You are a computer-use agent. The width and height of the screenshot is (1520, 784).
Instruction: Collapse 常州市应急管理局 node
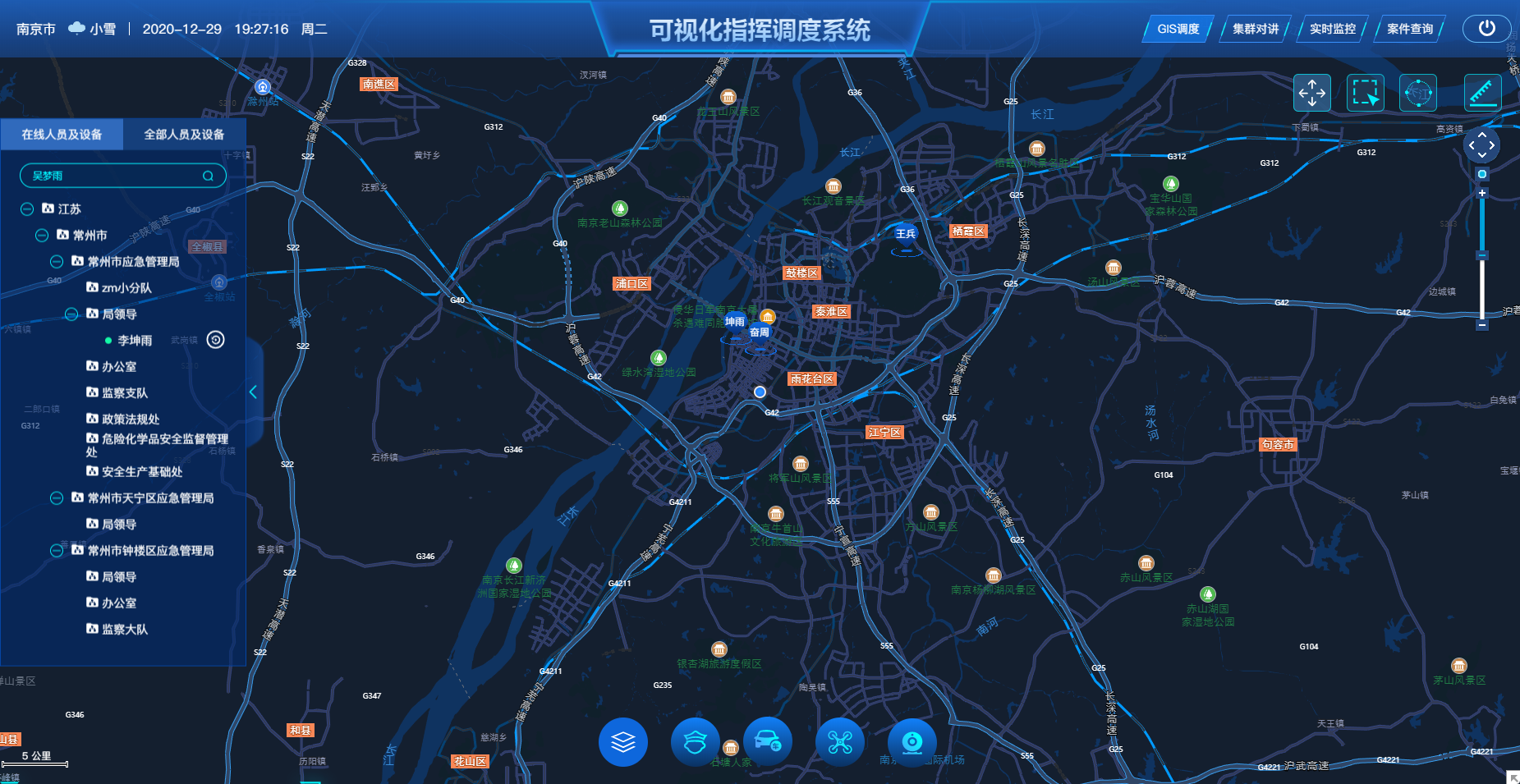pos(57,261)
